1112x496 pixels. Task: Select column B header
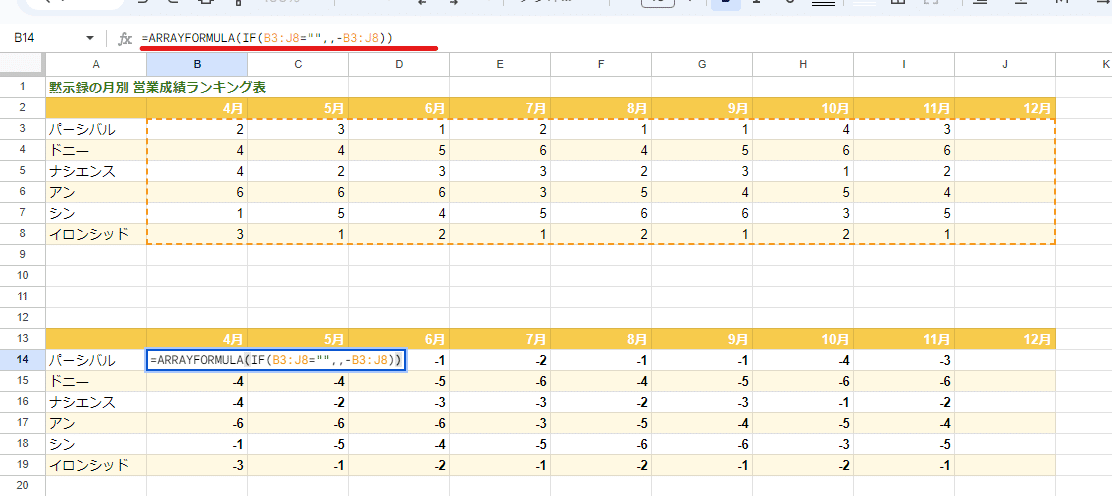click(x=197, y=65)
